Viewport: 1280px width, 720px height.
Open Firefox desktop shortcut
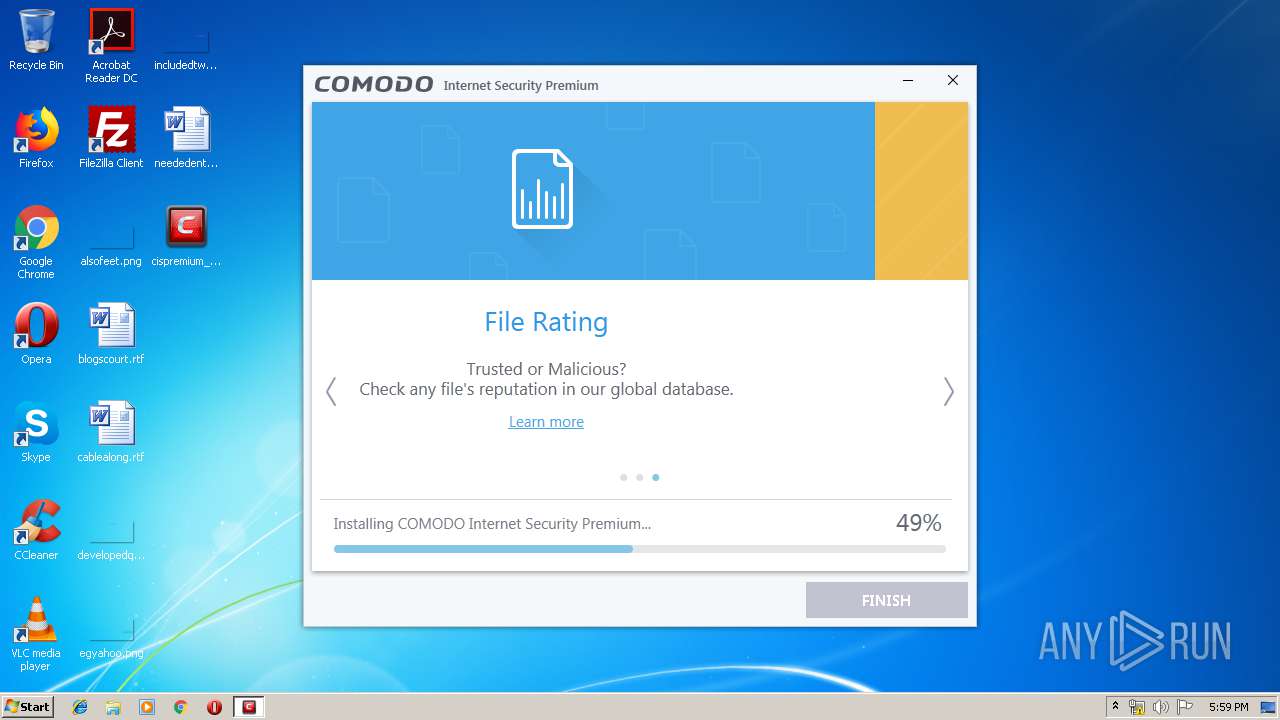(x=36, y=138)
